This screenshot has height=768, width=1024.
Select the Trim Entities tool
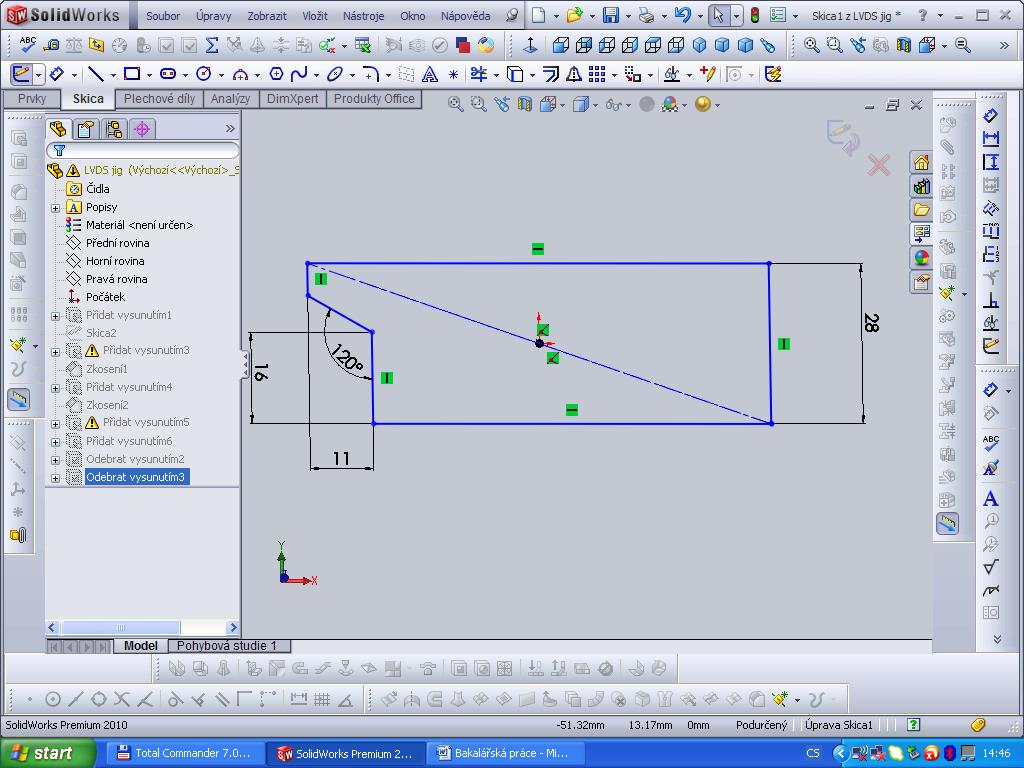[479, 74]
